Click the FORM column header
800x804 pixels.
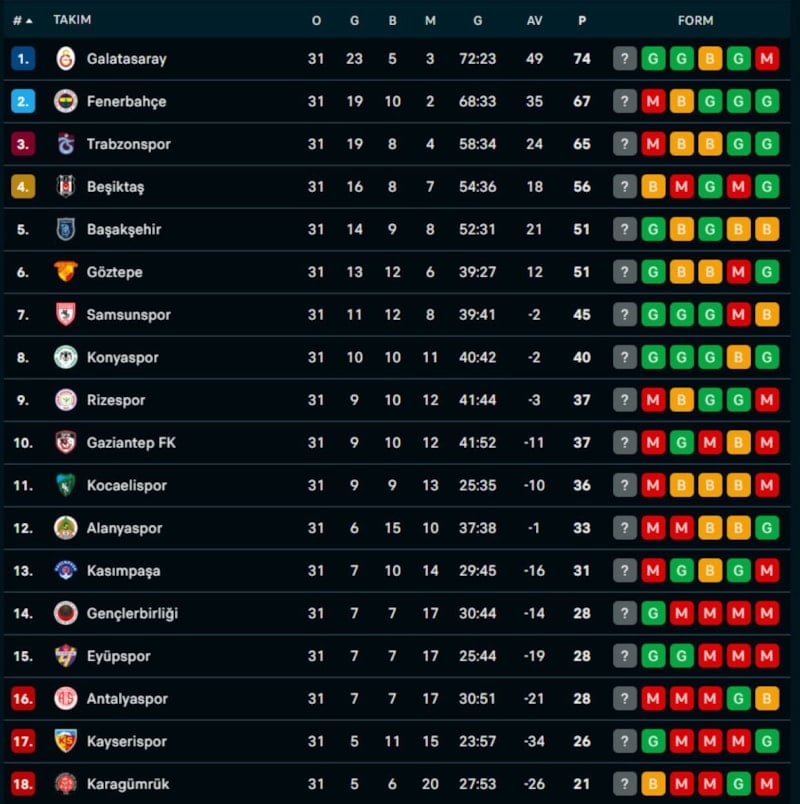[695, 20]
